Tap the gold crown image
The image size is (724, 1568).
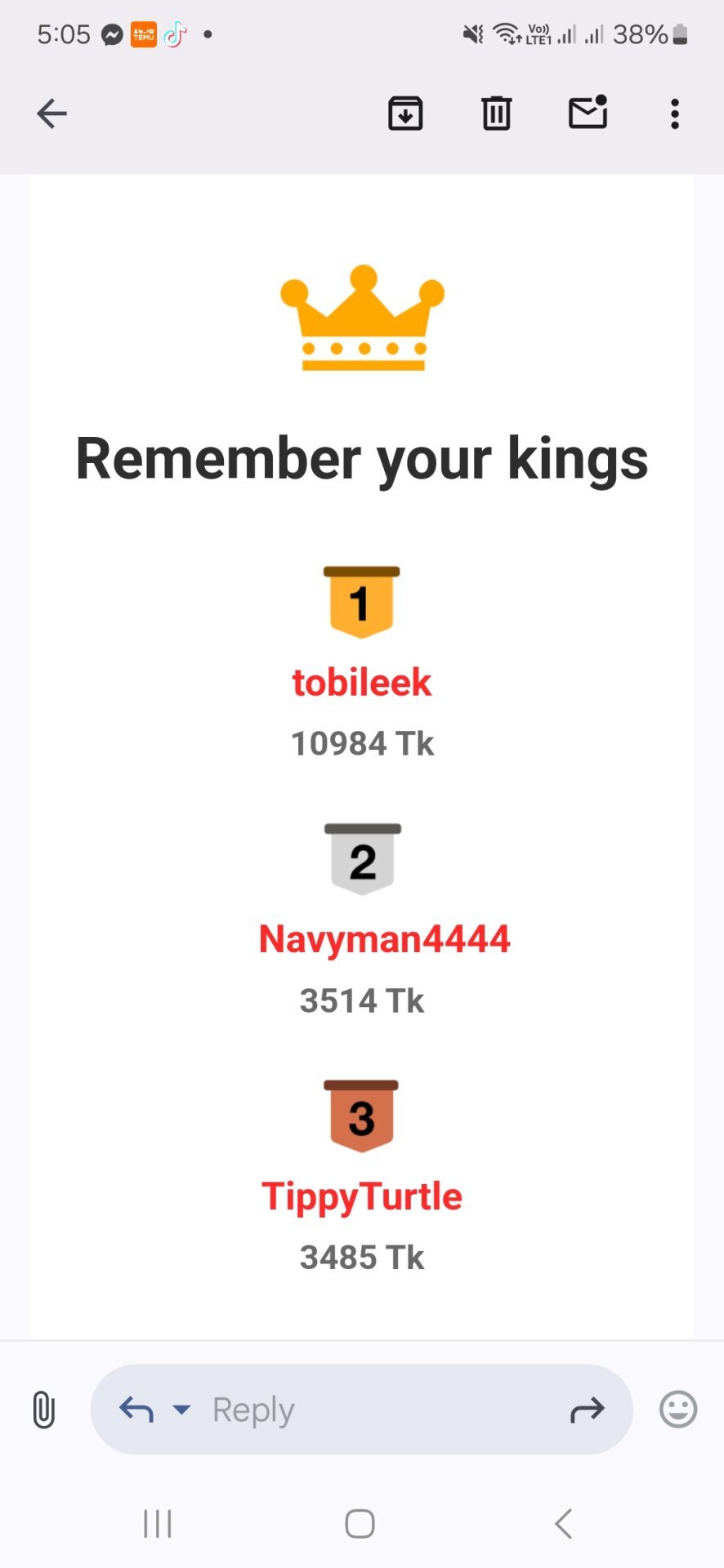(x=363, y=318)
